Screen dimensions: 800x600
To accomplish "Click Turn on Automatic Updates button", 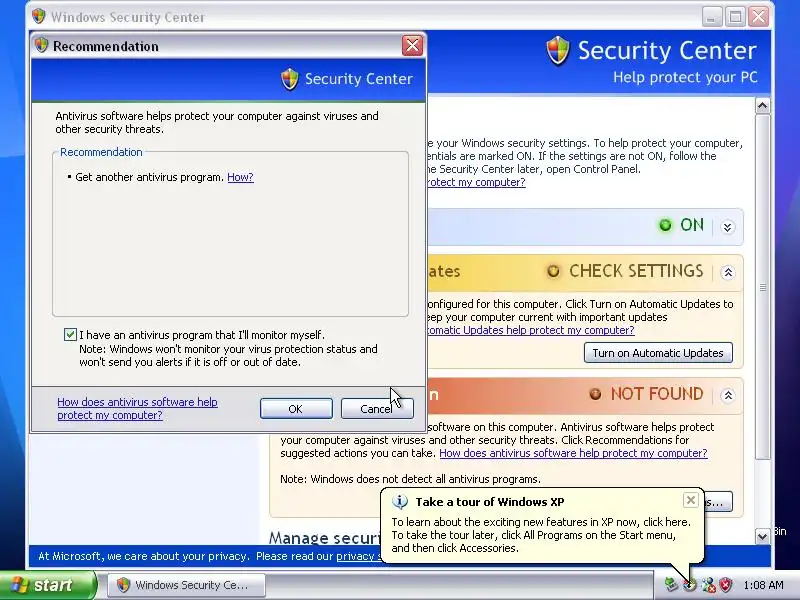I will coord(658,353).
